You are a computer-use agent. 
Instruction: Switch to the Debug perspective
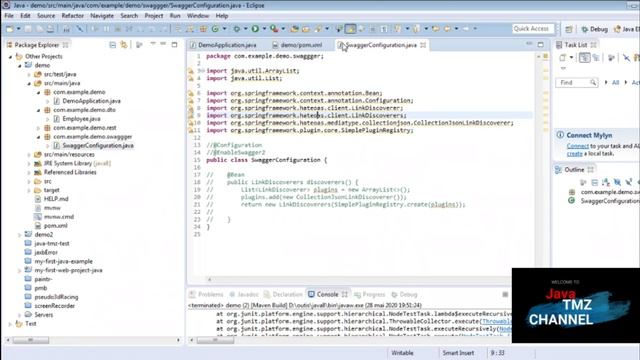[x=594, y=29]
